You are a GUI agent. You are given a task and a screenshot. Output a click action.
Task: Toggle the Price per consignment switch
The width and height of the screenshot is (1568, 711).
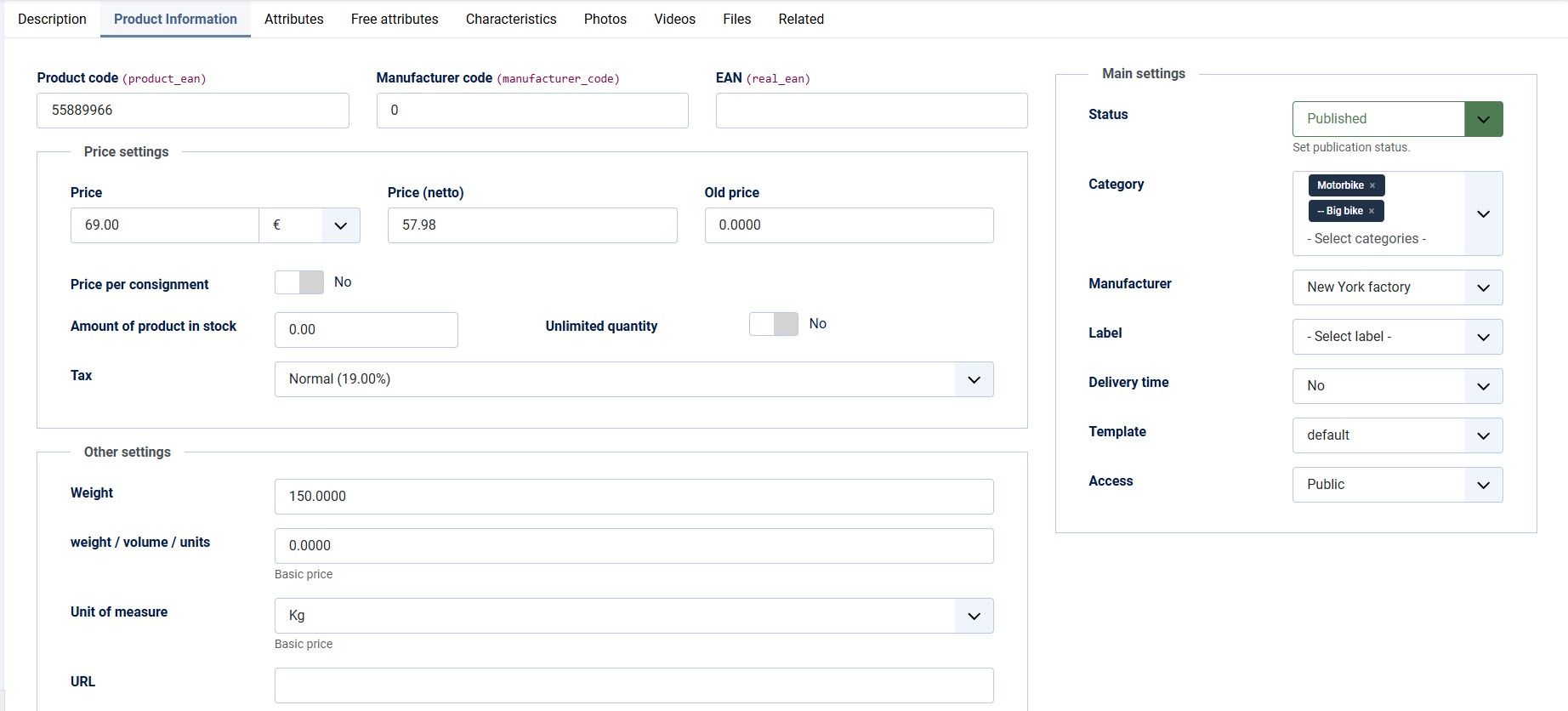point(299,282)
